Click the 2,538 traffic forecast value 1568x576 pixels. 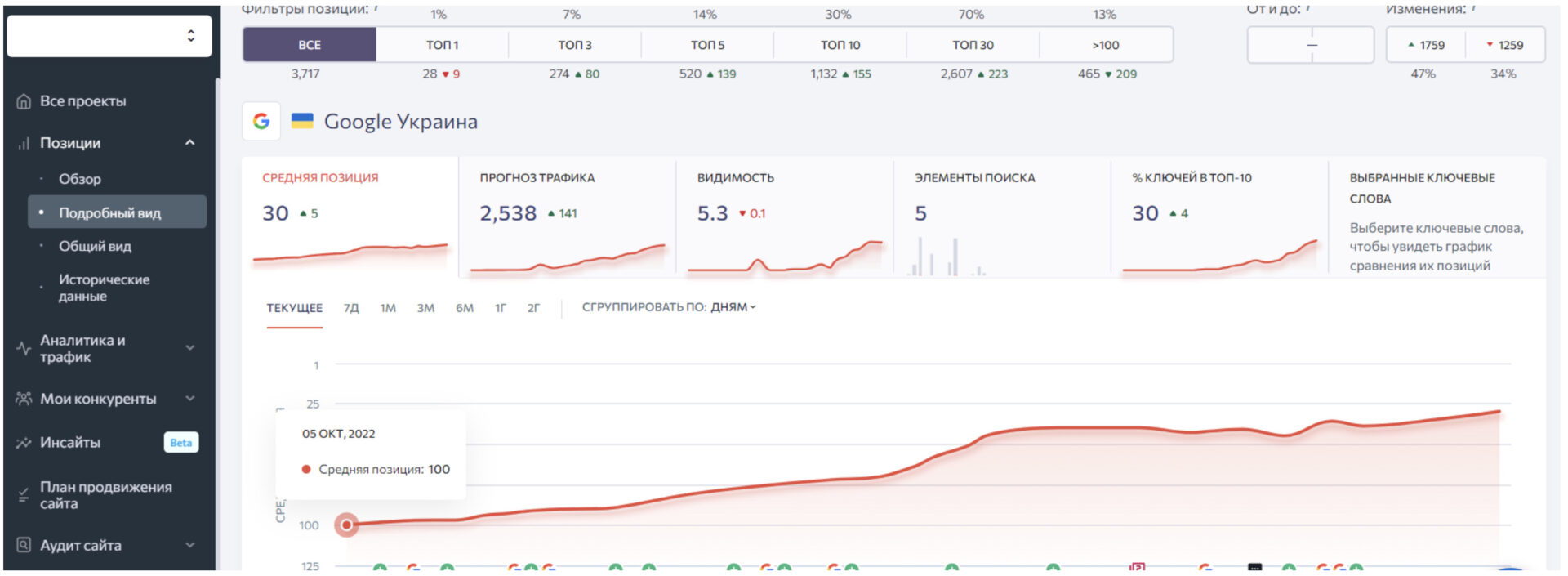click(508, 213)
